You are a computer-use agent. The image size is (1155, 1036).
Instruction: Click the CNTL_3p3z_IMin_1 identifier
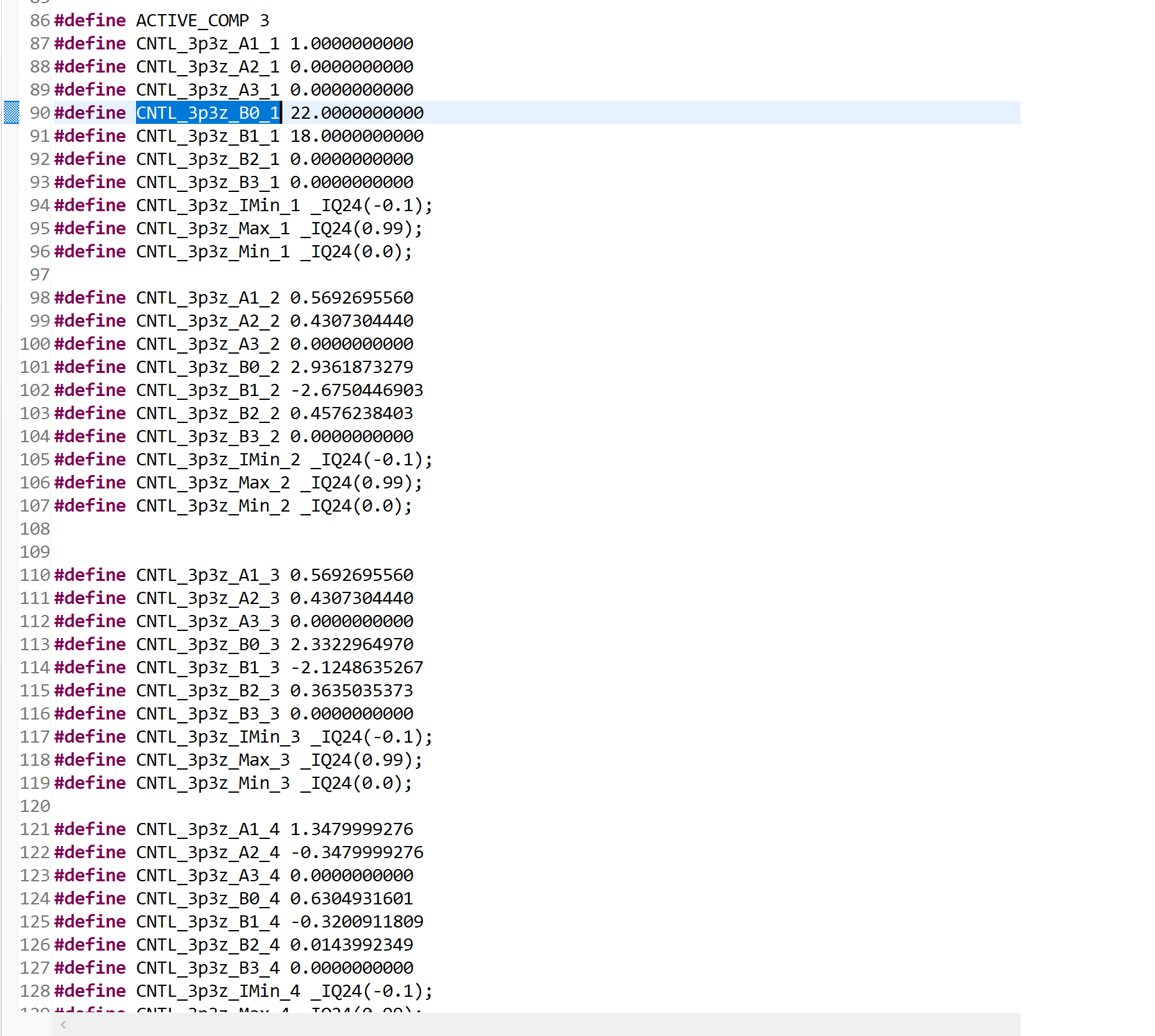point(218,205)
